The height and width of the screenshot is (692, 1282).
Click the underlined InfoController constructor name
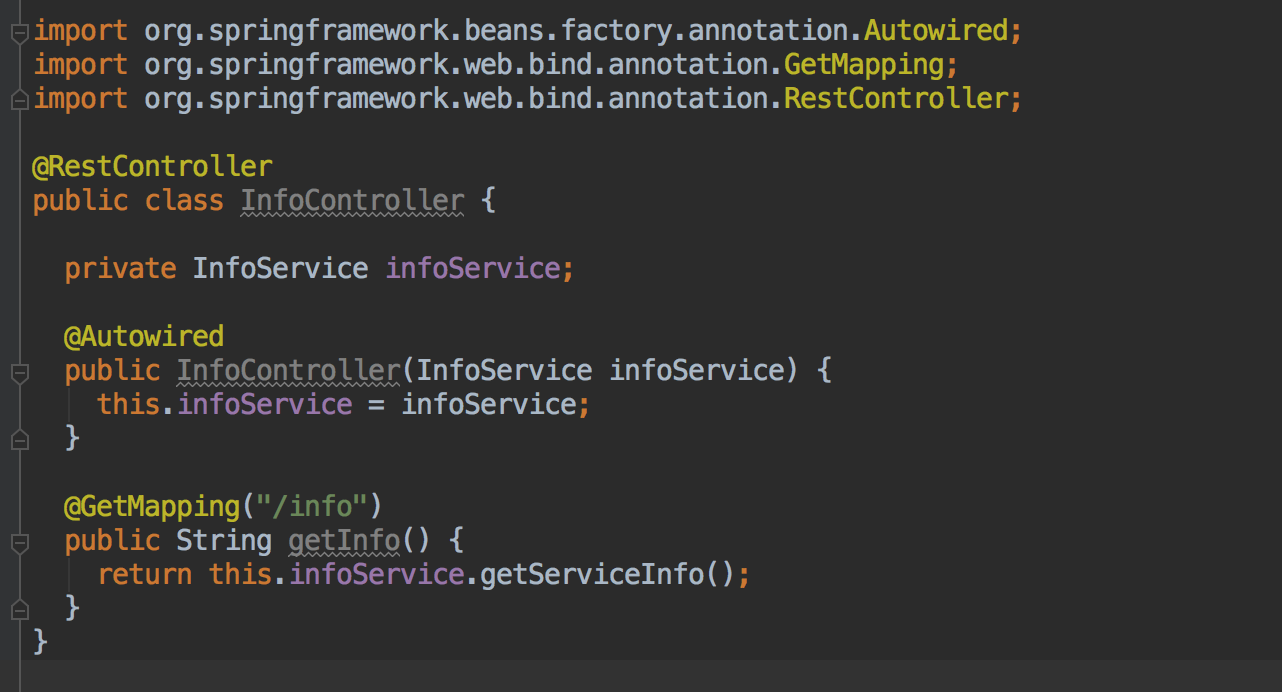tap(288, 370)
